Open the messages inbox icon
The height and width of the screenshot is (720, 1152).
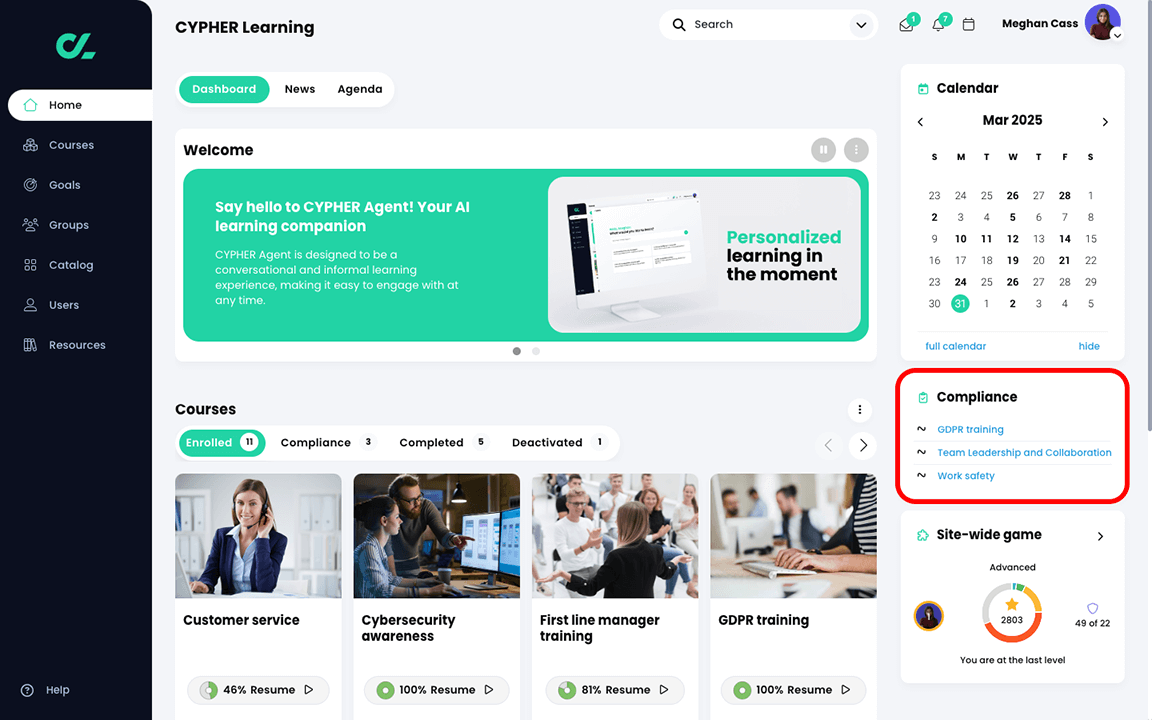click(907, 25)
